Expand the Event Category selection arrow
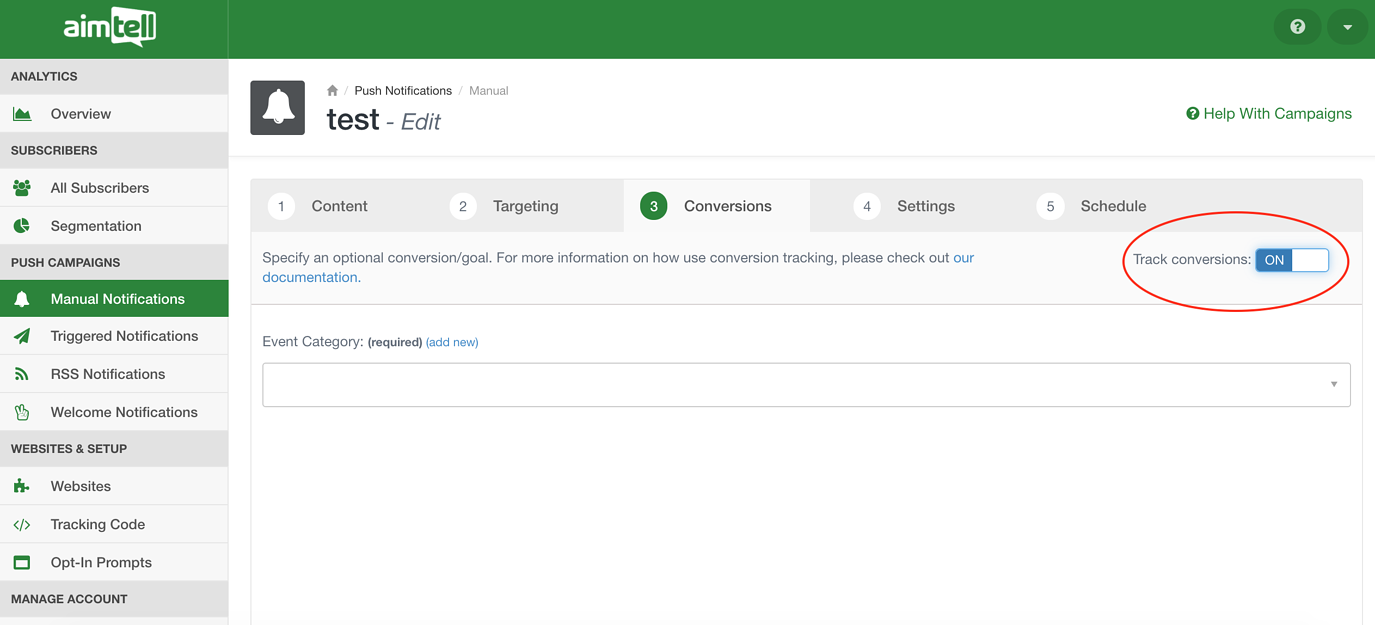The image size is (1375, 625). tap(1334, 384)
